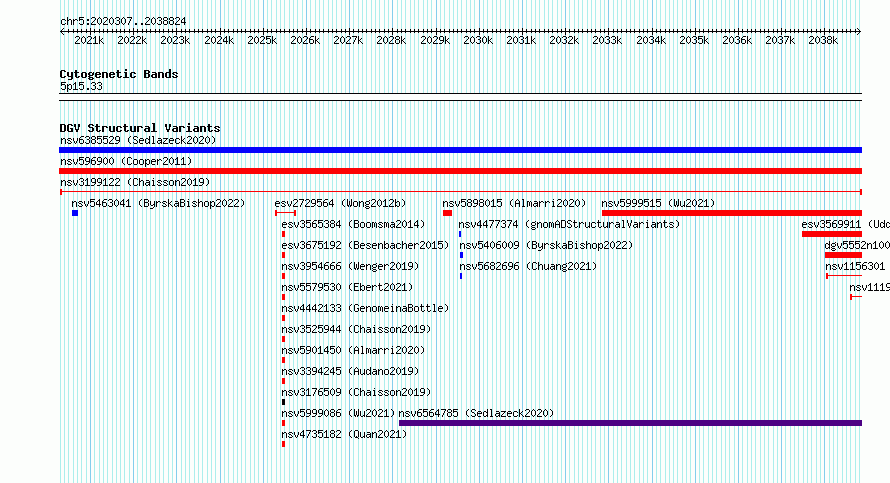Viewport: 890px width, 483px height.
Task: Open nsv5999515 (Wu2021) variant label
Action: (658, 203)
